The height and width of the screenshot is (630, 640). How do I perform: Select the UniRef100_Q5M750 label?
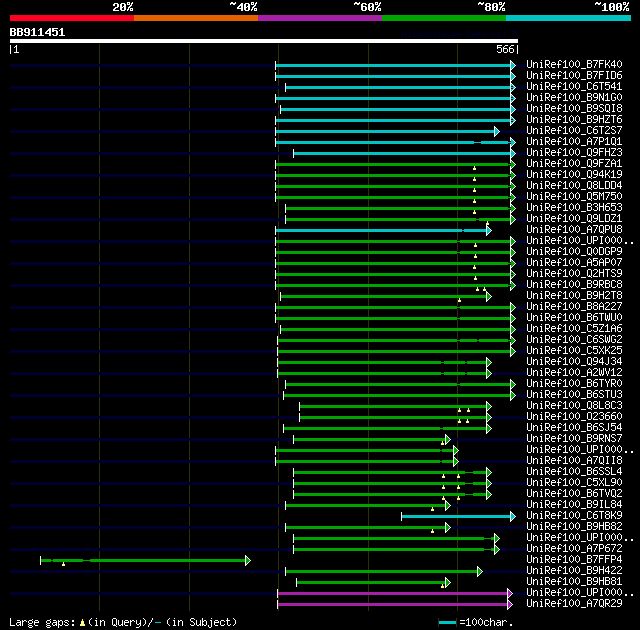574,197
